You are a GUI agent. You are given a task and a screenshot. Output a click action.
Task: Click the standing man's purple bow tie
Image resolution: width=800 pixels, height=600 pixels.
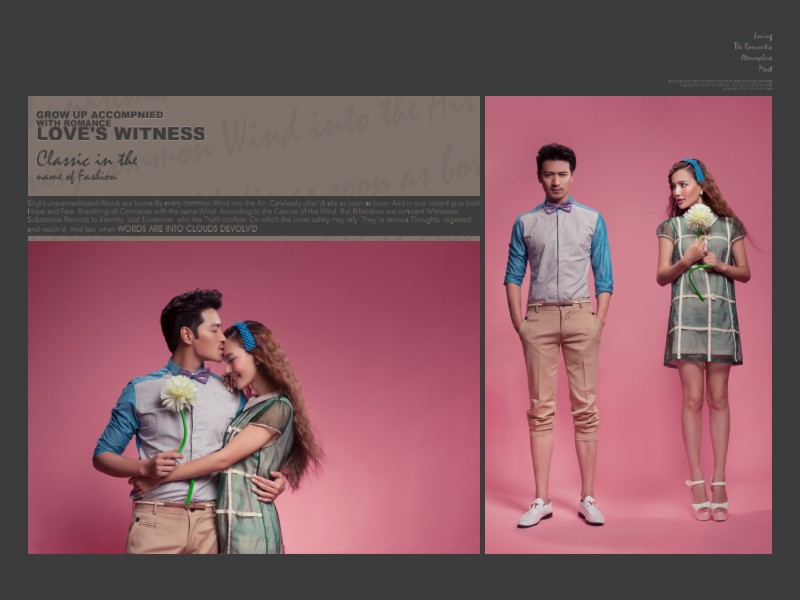(558, 207)
